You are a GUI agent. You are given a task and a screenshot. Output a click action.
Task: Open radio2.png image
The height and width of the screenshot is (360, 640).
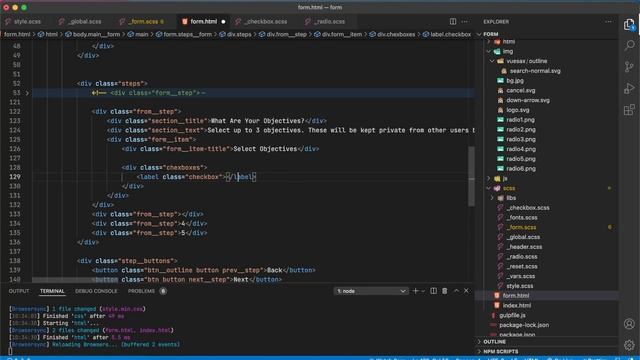pyautogui.click(x=521, y=130)
